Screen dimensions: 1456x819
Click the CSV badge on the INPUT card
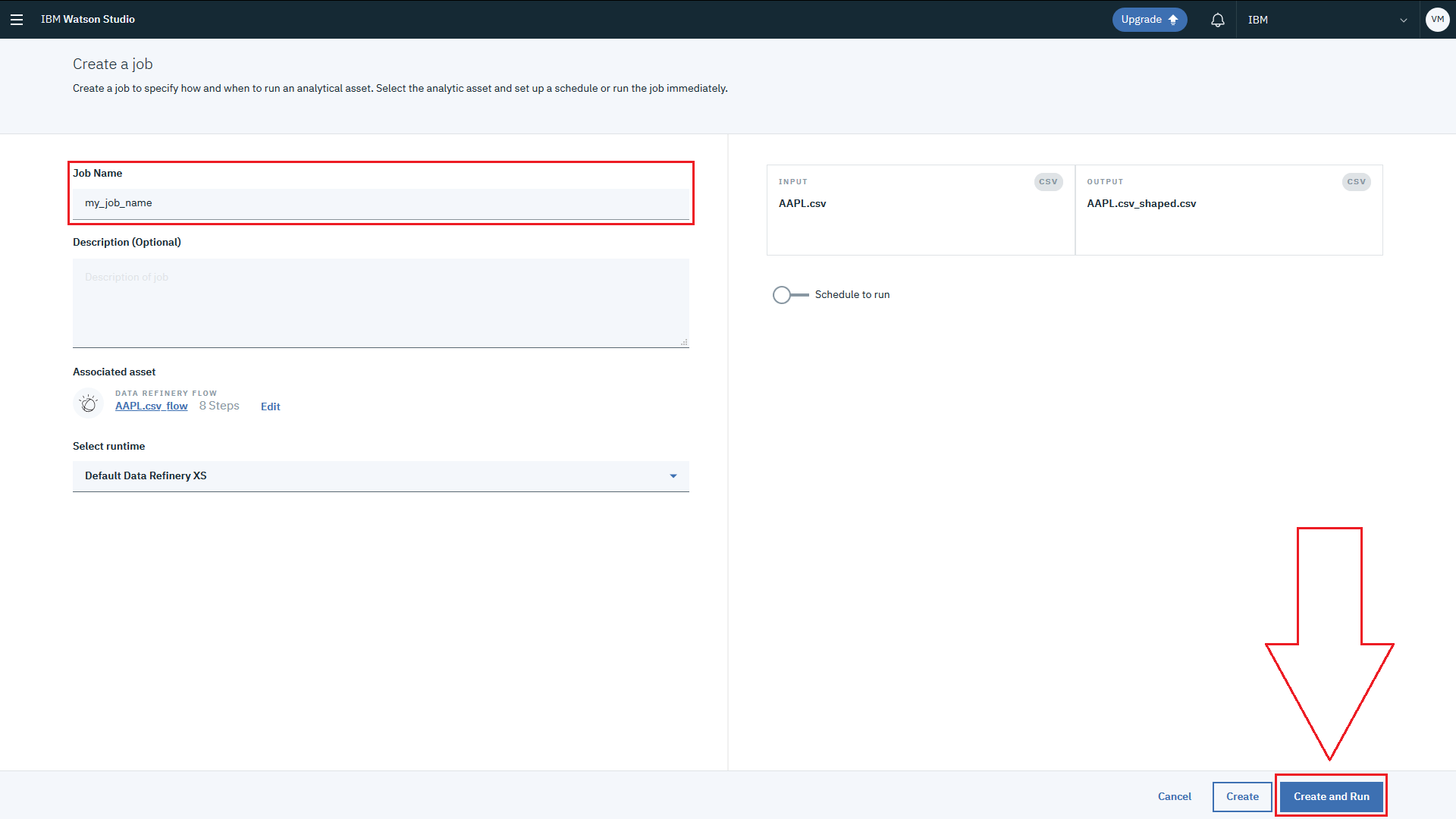point(1048,182)
